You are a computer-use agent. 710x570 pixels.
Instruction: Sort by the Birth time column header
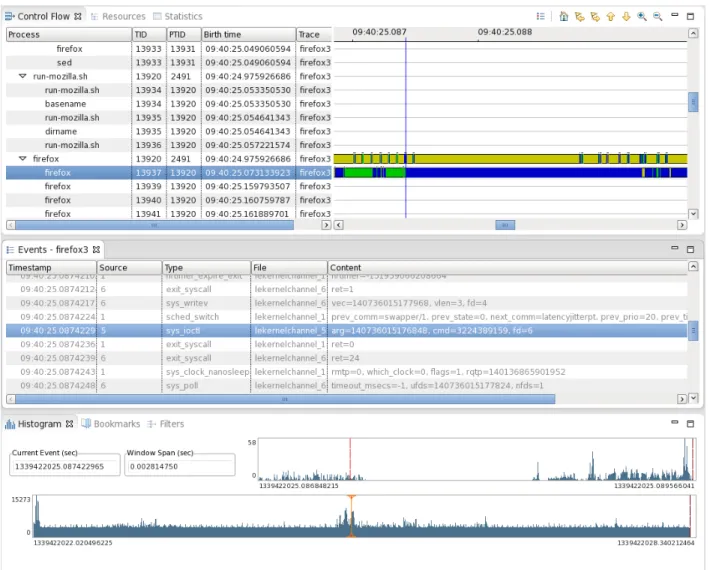pos(248,34)
